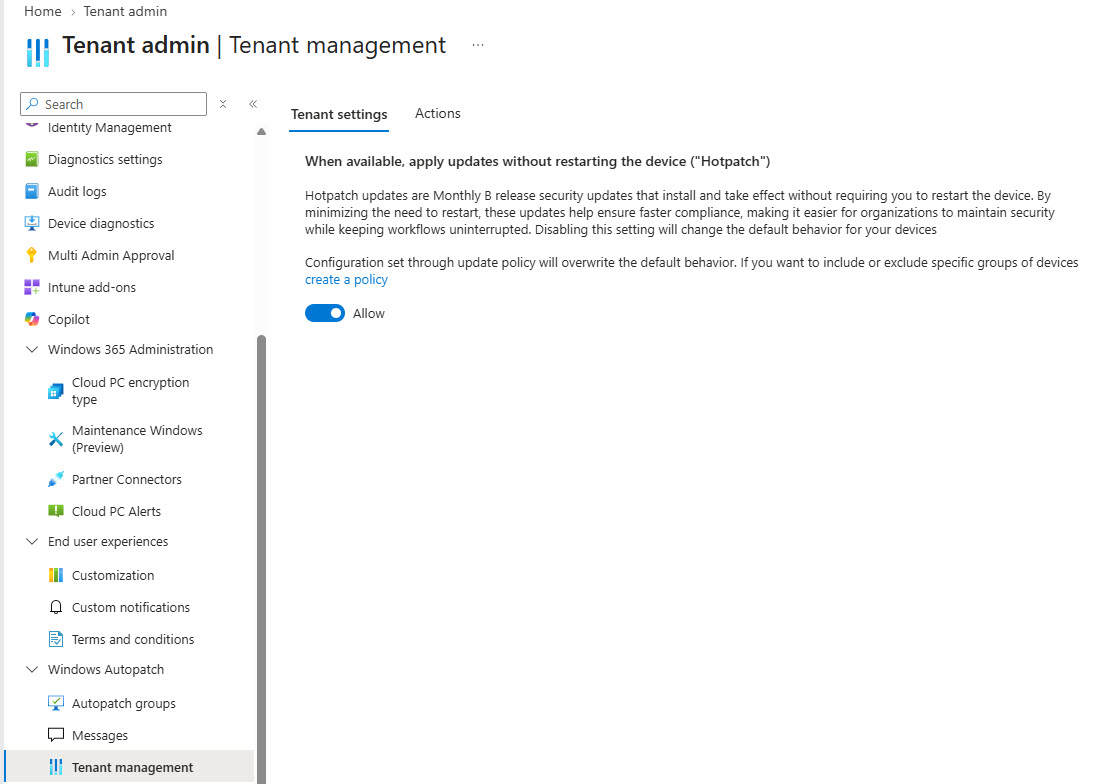Click the Cloud PC encryption type icon
This screenshot has height=784, width=1101.
[x=55, y=391]
